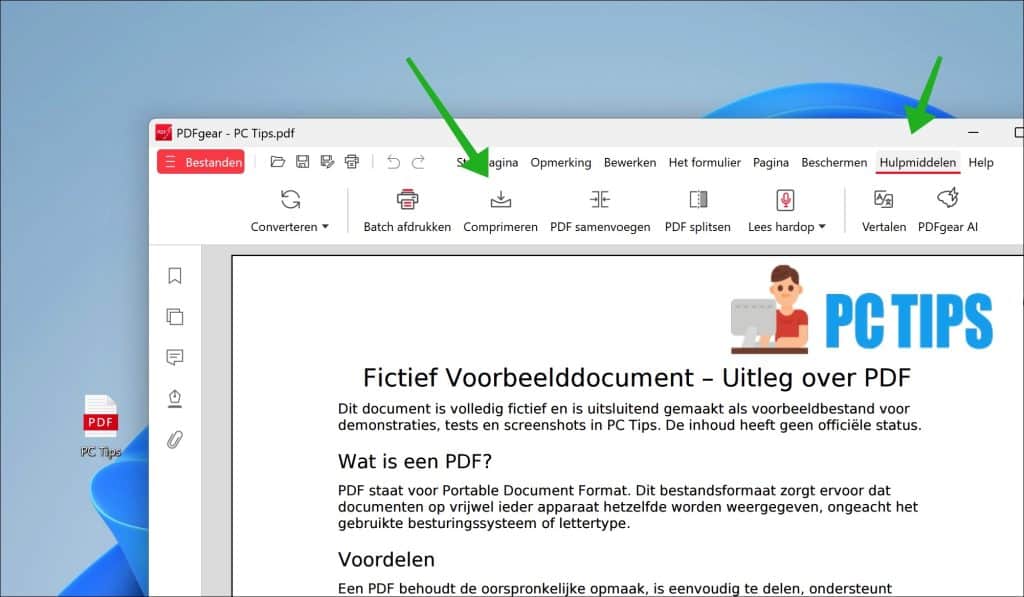
Task: Expand the Lees hardop dropdown arrow
Action: pyautogui.click(x=822, y=227)
